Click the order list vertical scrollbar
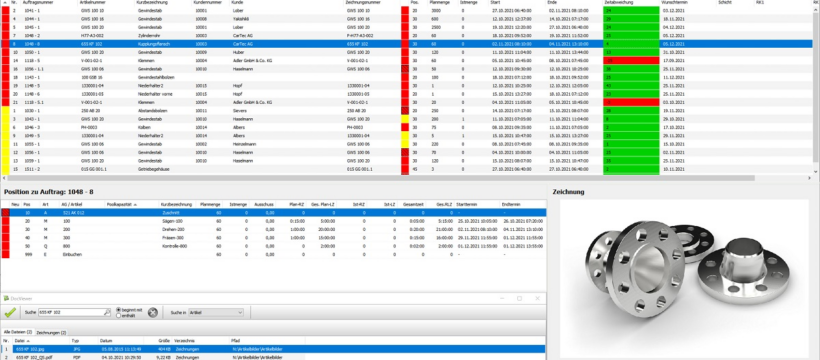The image size is (820, 360). point(816,86)
